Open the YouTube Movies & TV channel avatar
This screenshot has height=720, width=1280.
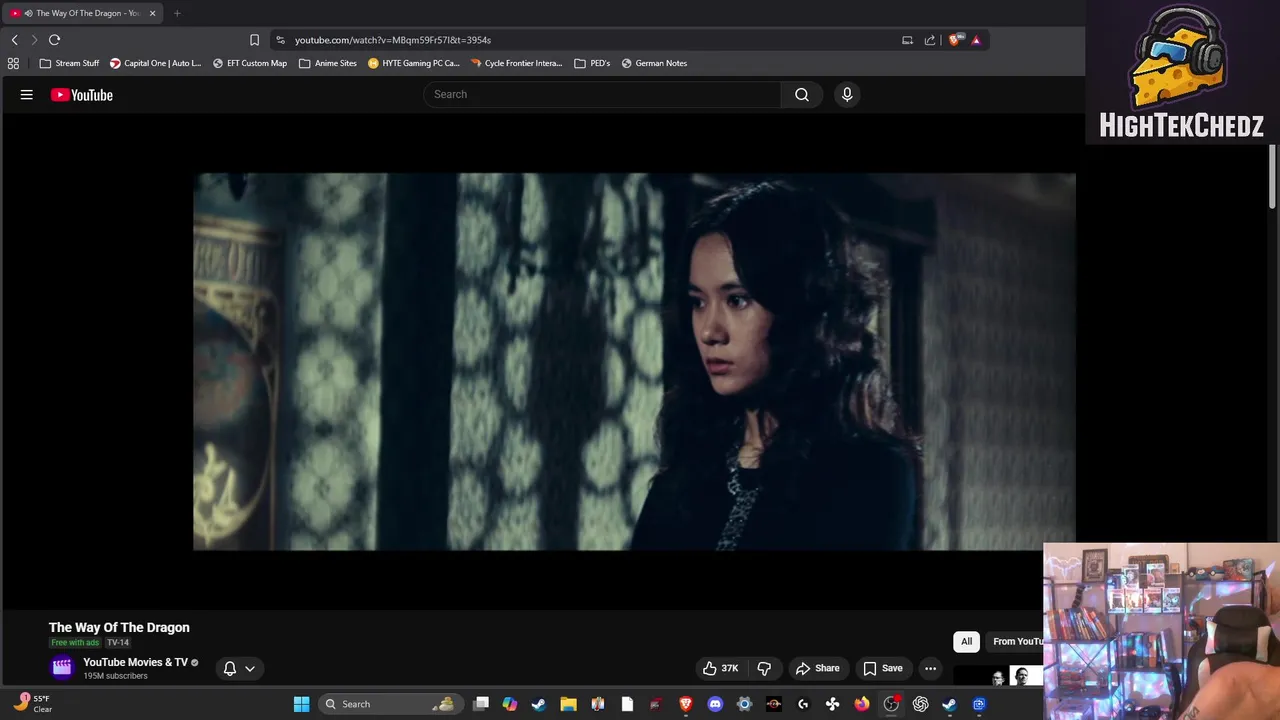pyautogui.click(x=62, y=668)
